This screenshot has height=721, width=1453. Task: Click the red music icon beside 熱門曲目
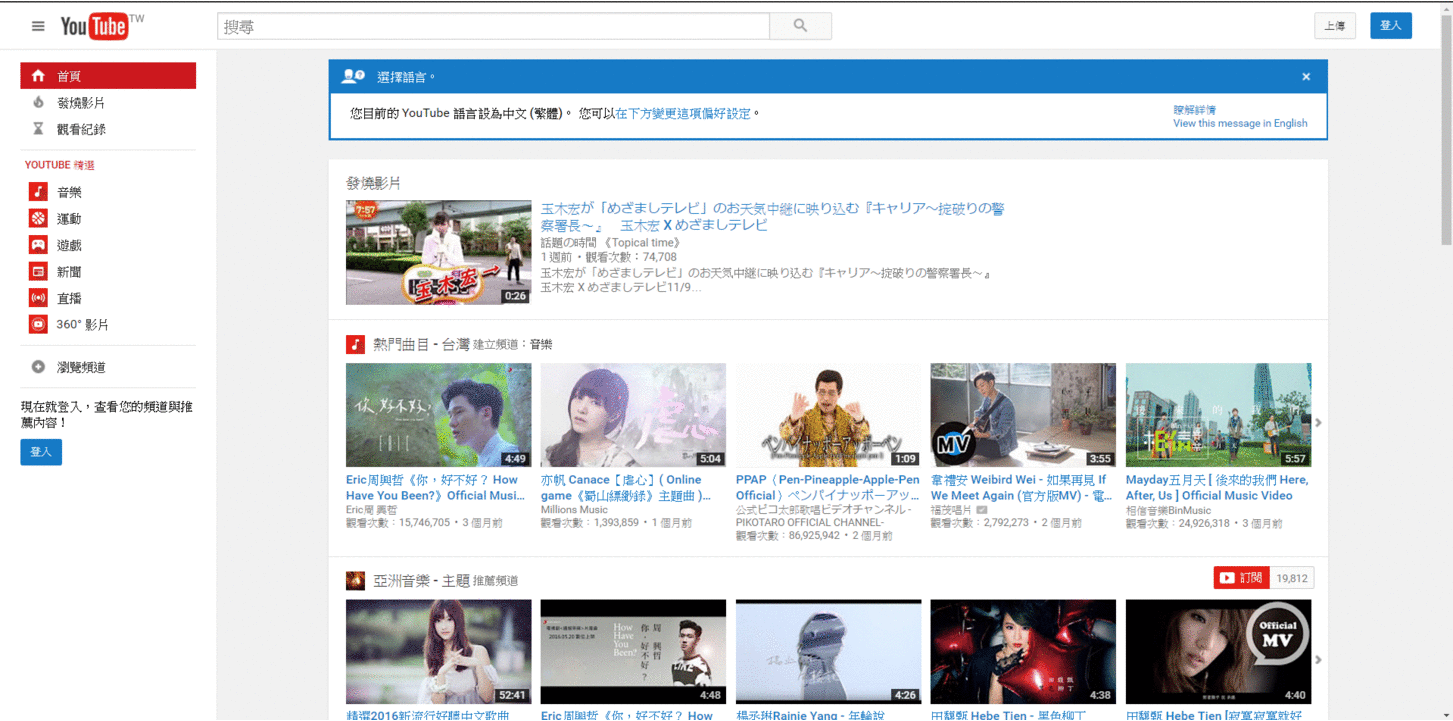pos(355,344)
